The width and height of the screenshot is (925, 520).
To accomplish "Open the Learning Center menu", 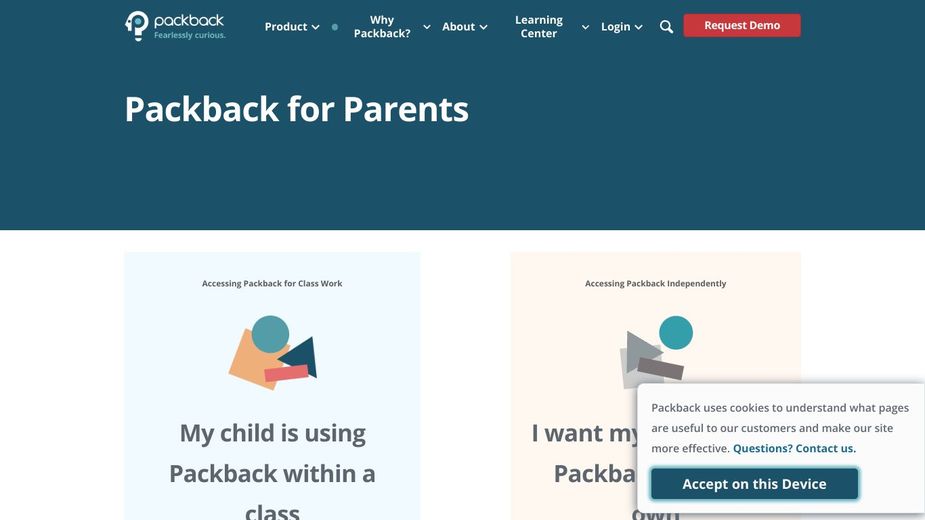I will pos(539,27).
